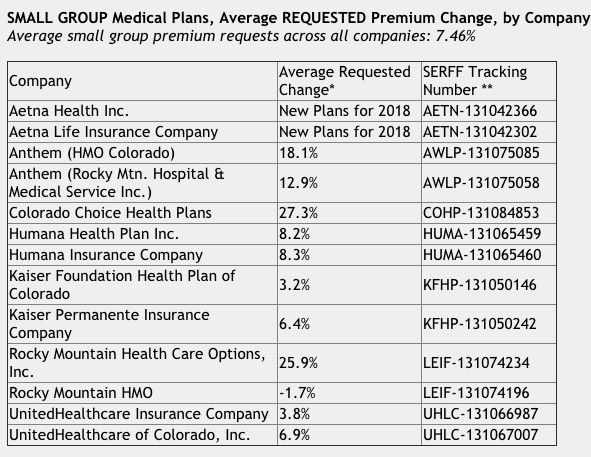Select Humana Health Plan Inc. cell
Viewport: 591px width, 457px height.
[x=142, y=234]
